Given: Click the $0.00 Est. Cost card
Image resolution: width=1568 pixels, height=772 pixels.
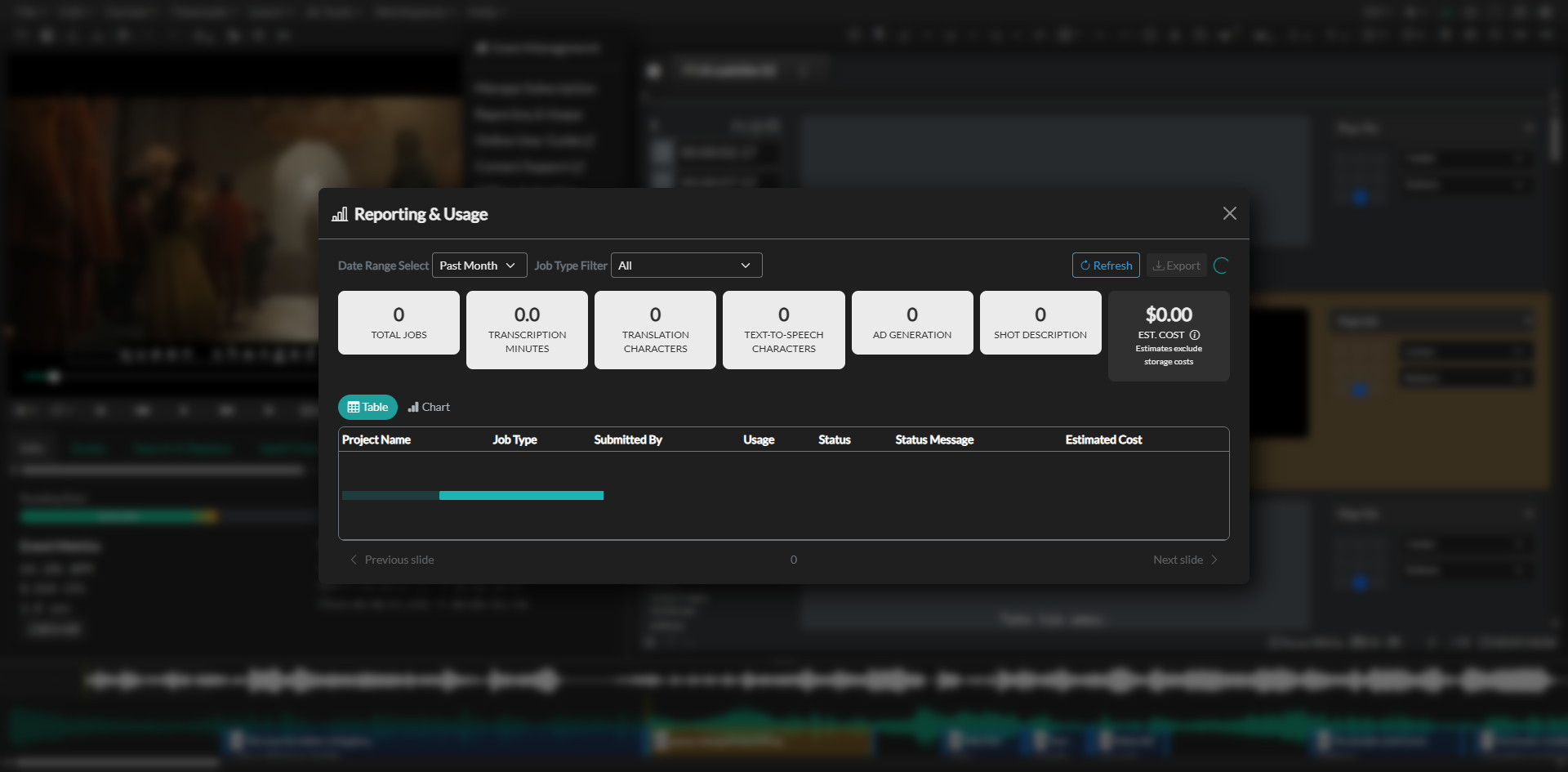Looking at the screenshot, I should (x=1169, y=336).
